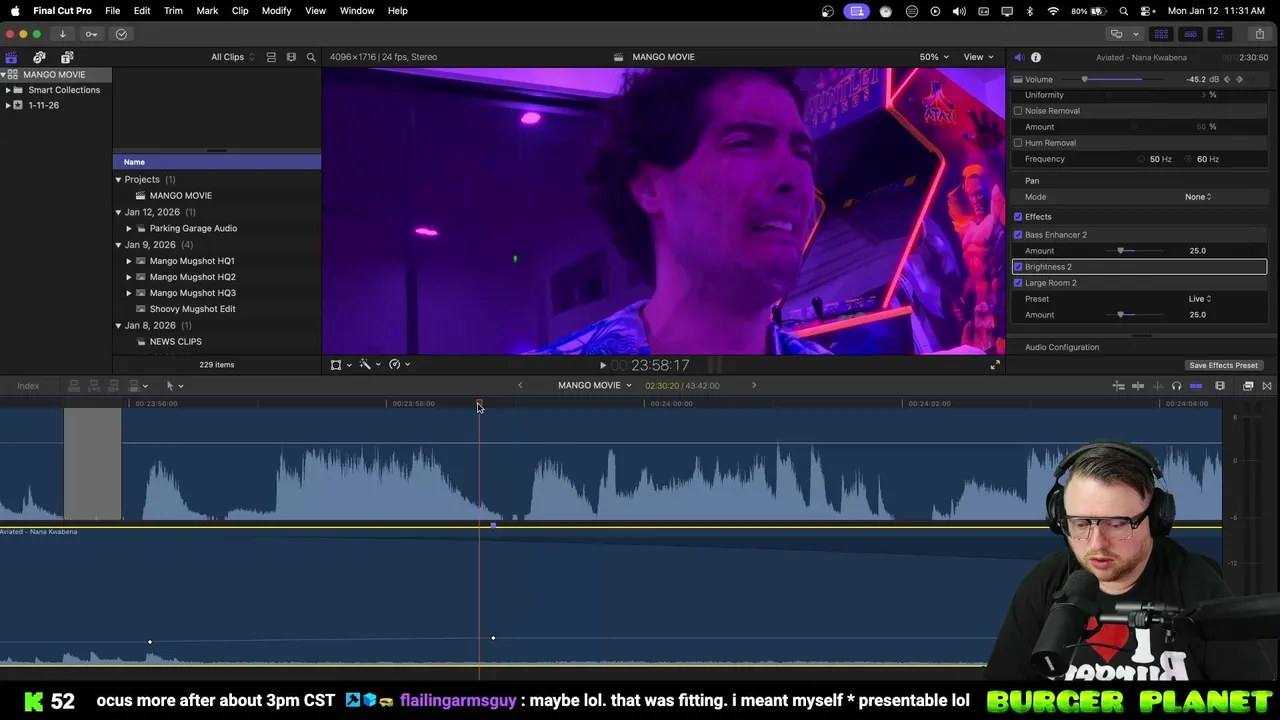Open the Keyword Editor key icon
This screenshot has width=1280, height=720.
point(91,34)
